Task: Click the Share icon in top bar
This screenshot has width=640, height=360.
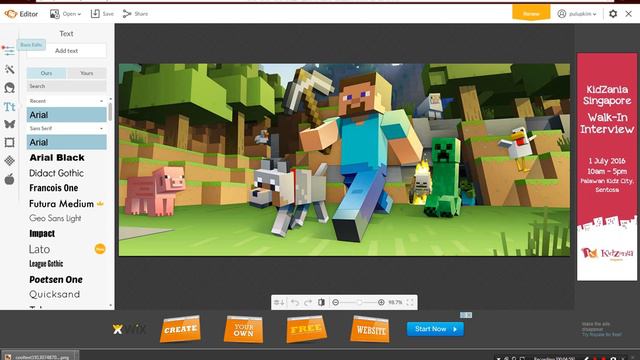Action: tap(127, 14)
